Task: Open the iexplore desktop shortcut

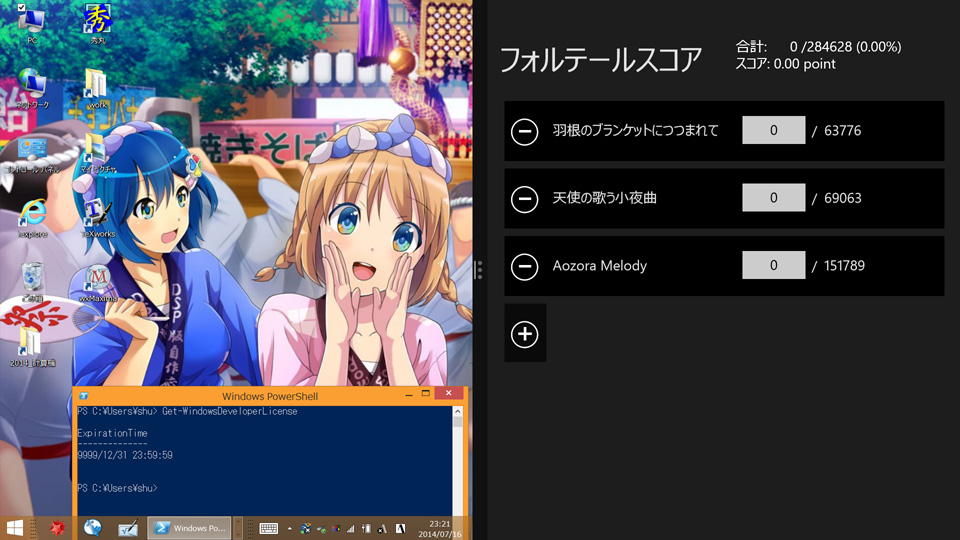Action: [x=32, y=218]
